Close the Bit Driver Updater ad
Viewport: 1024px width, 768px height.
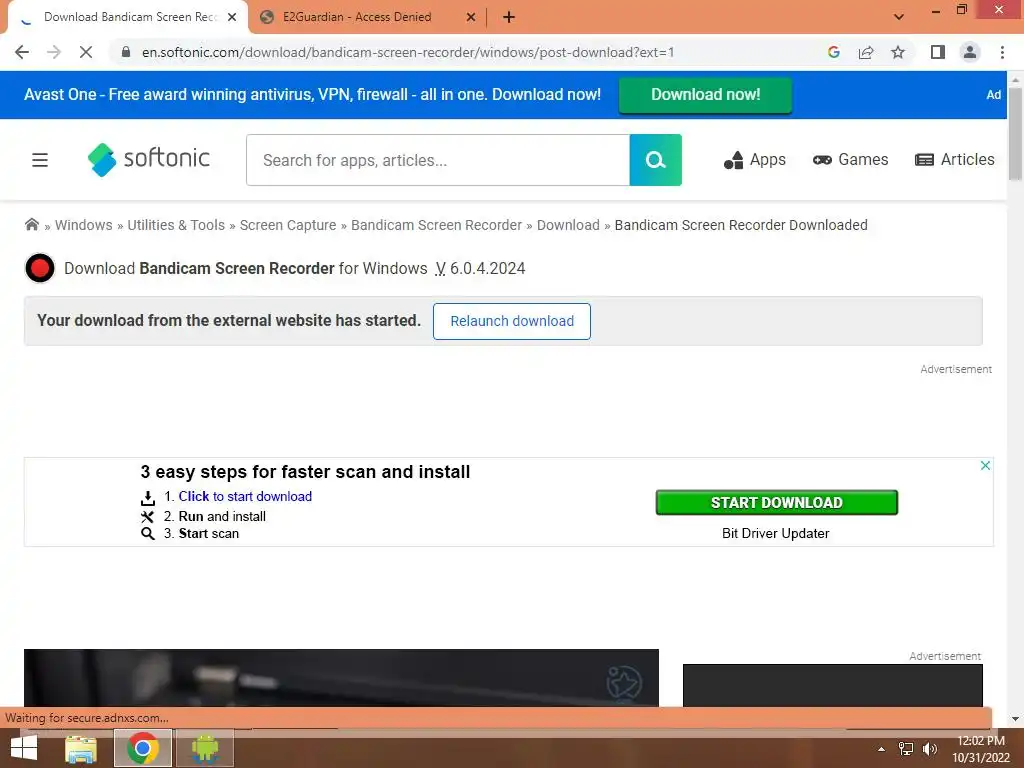pos(985,466)
